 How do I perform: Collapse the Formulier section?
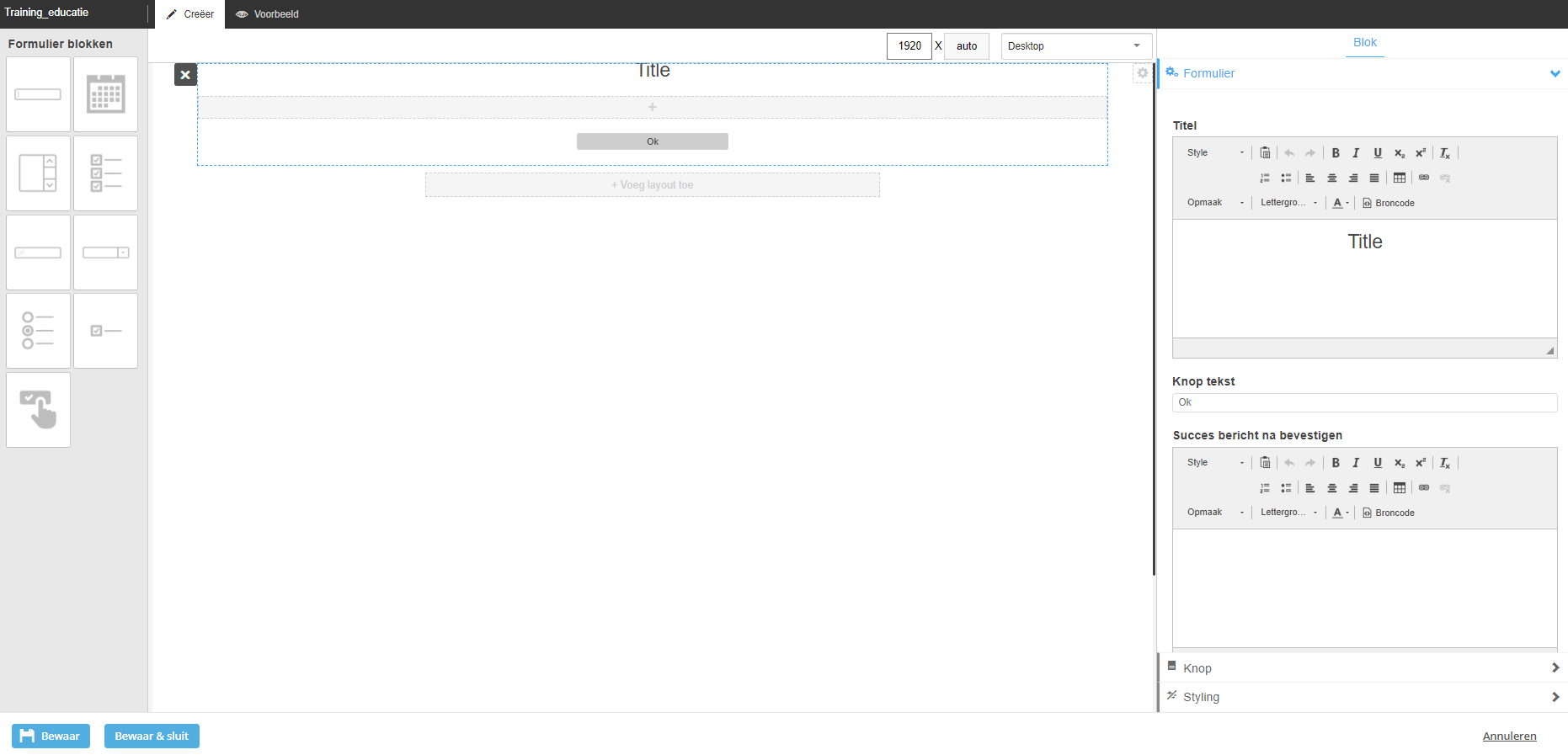click(1363, 73)
